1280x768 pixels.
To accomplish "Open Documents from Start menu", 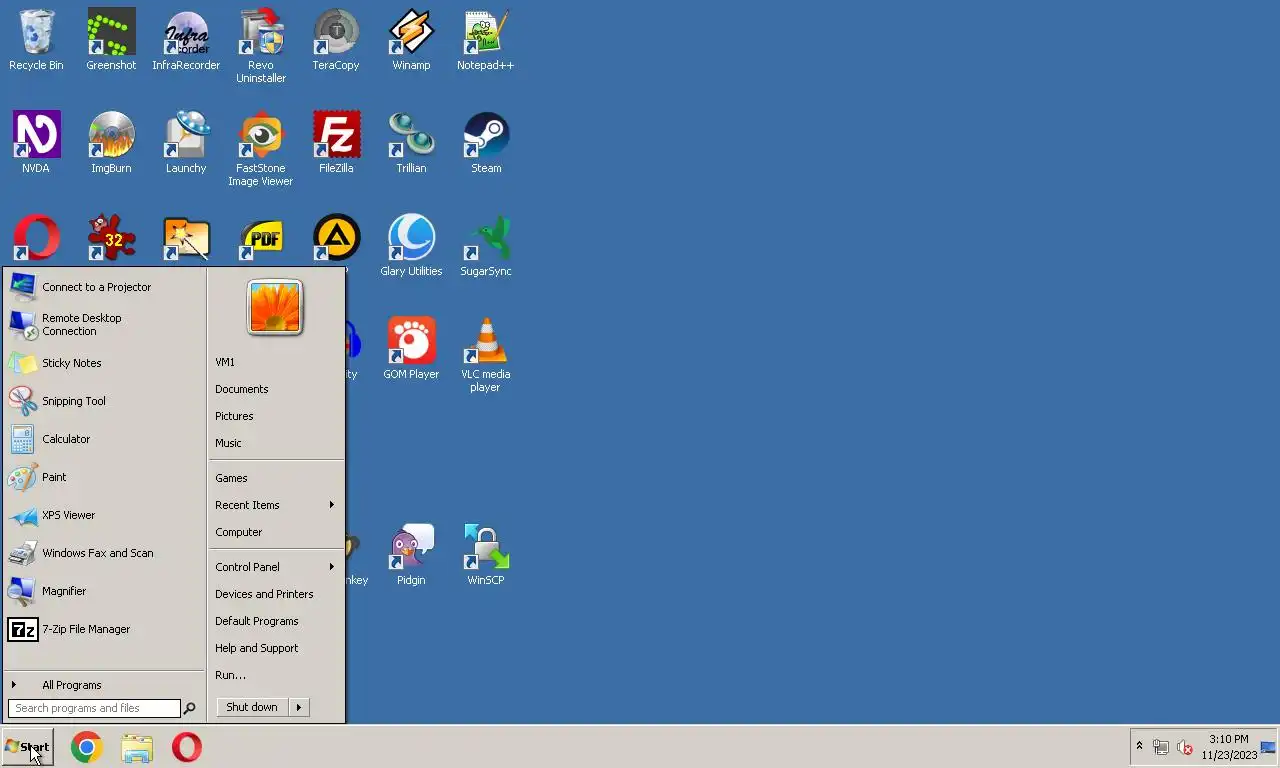I will coord(276,389).
